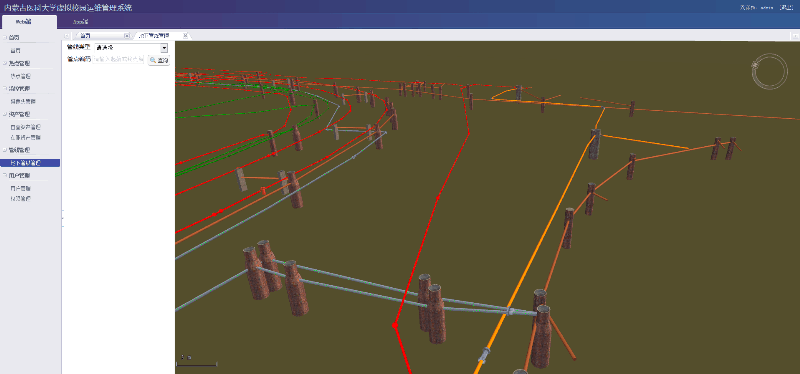Click the collapse handle on the query panel's left edge
800x374 pixels.
pyautogui.click(x=62, y=218)
